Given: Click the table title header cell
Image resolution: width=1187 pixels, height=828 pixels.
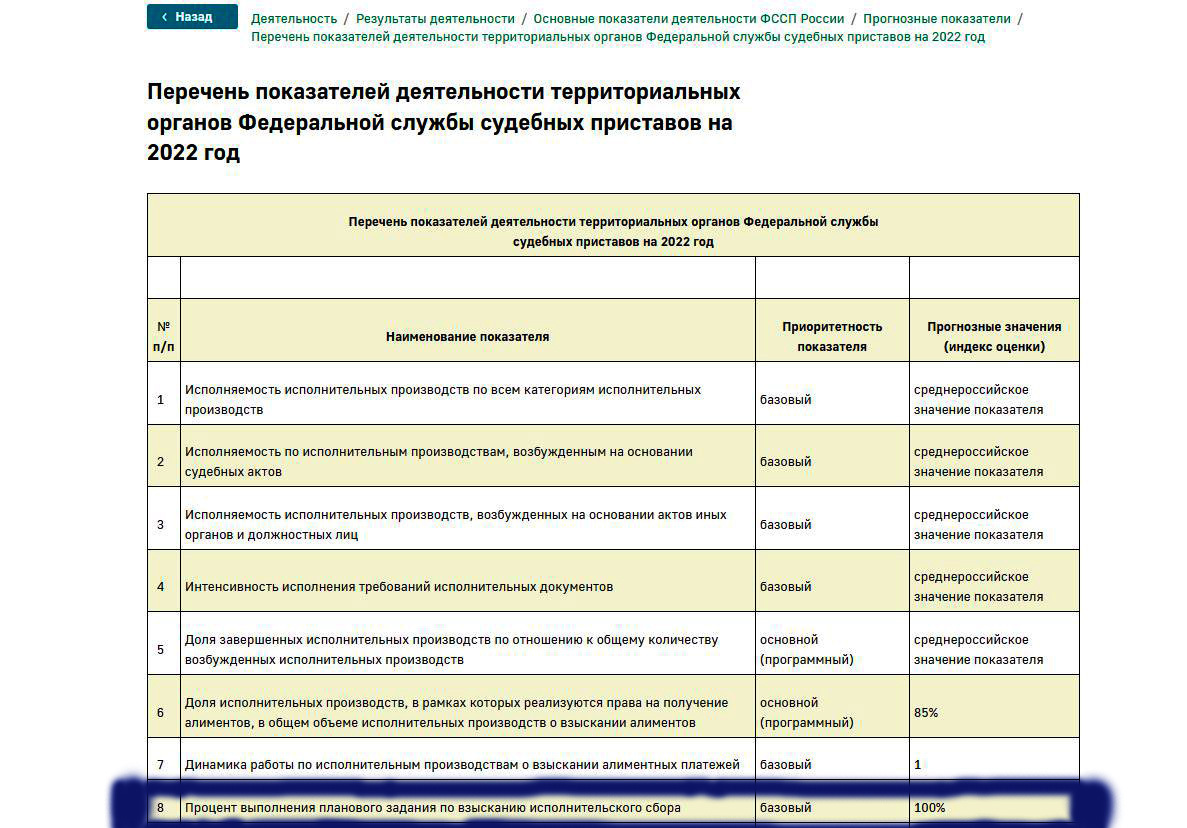Looking at the screenshot, I should click(613, 225).
